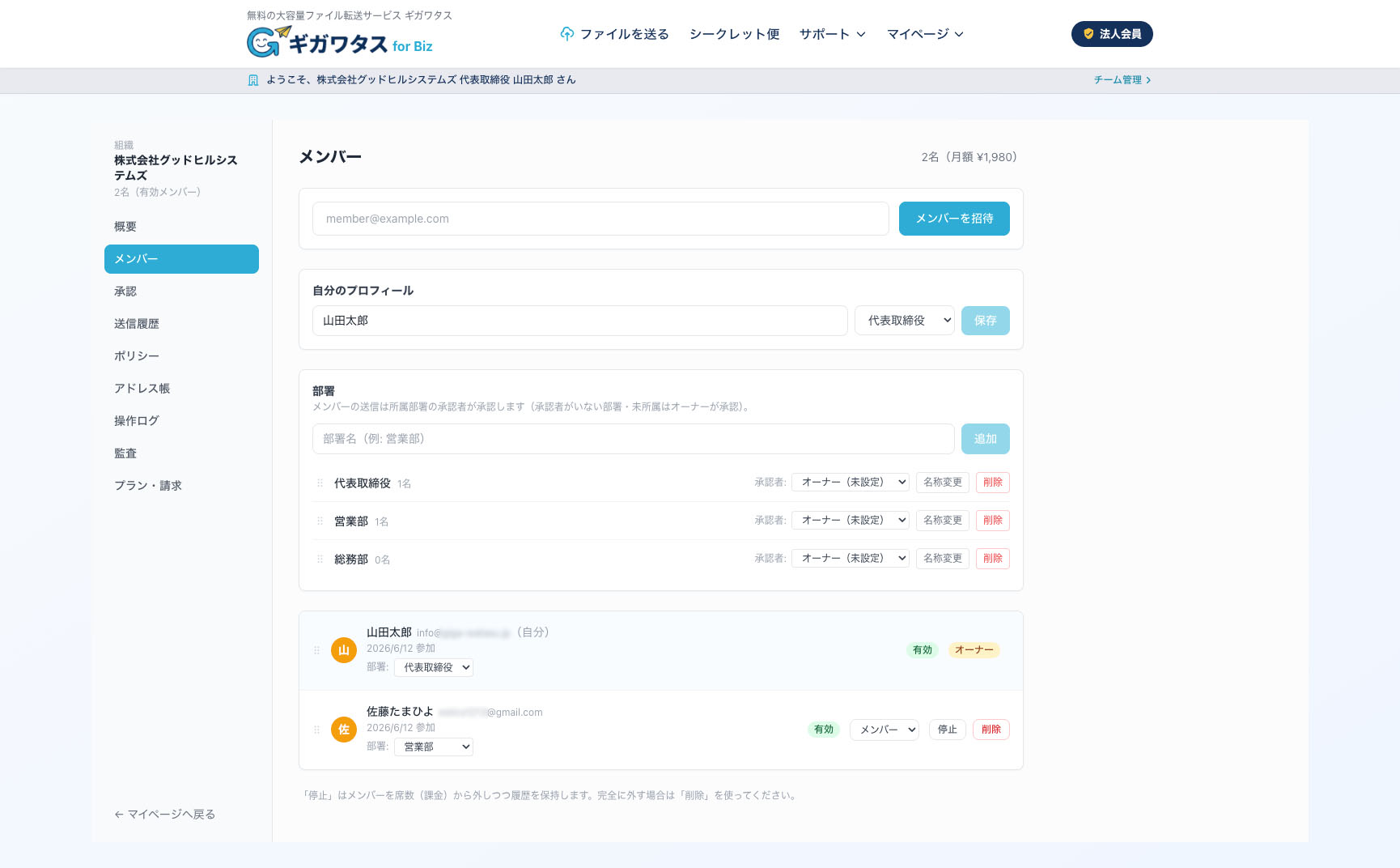The height and width of the screenshot is (868, 1400).
Task: Go back via マイページへ戻る link
Action: point(165,815)
